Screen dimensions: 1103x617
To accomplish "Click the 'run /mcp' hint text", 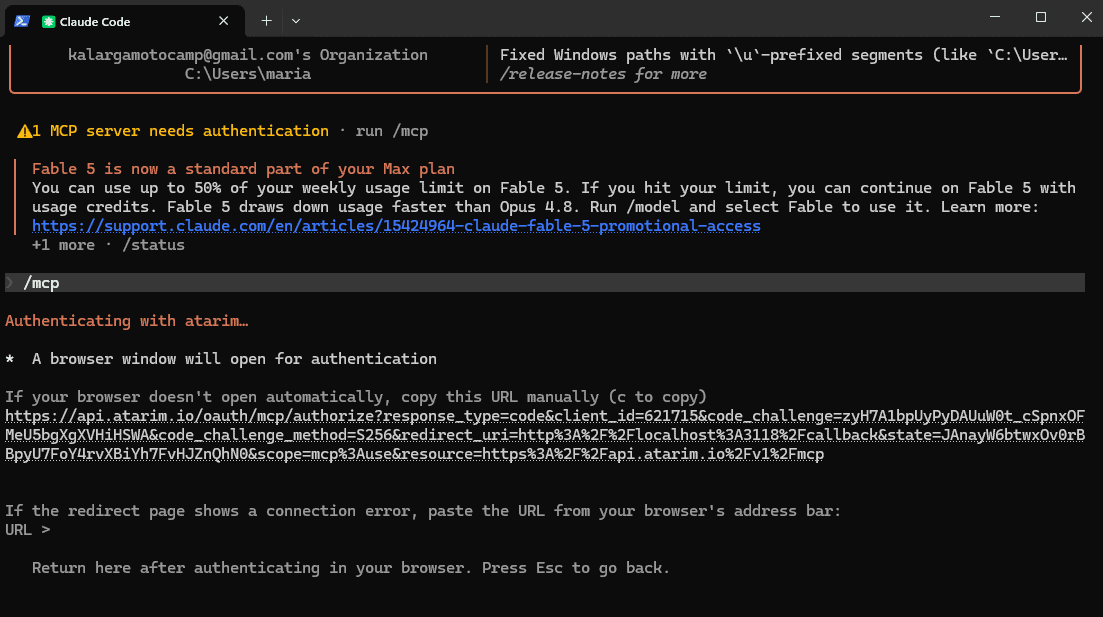I will click(392, 131).
